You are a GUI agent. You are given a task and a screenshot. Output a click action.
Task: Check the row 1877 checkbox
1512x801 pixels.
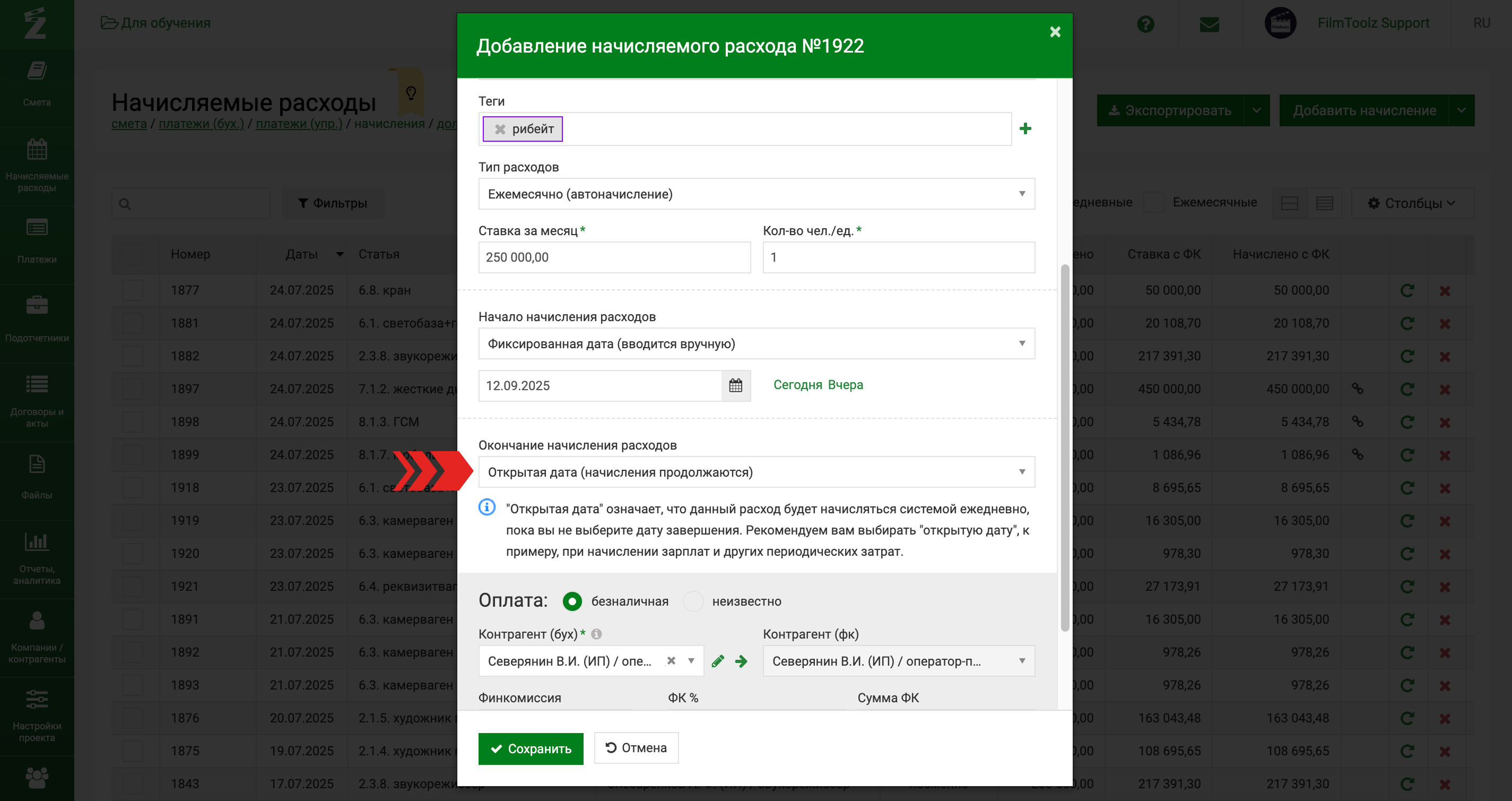[x=133, y=291]
